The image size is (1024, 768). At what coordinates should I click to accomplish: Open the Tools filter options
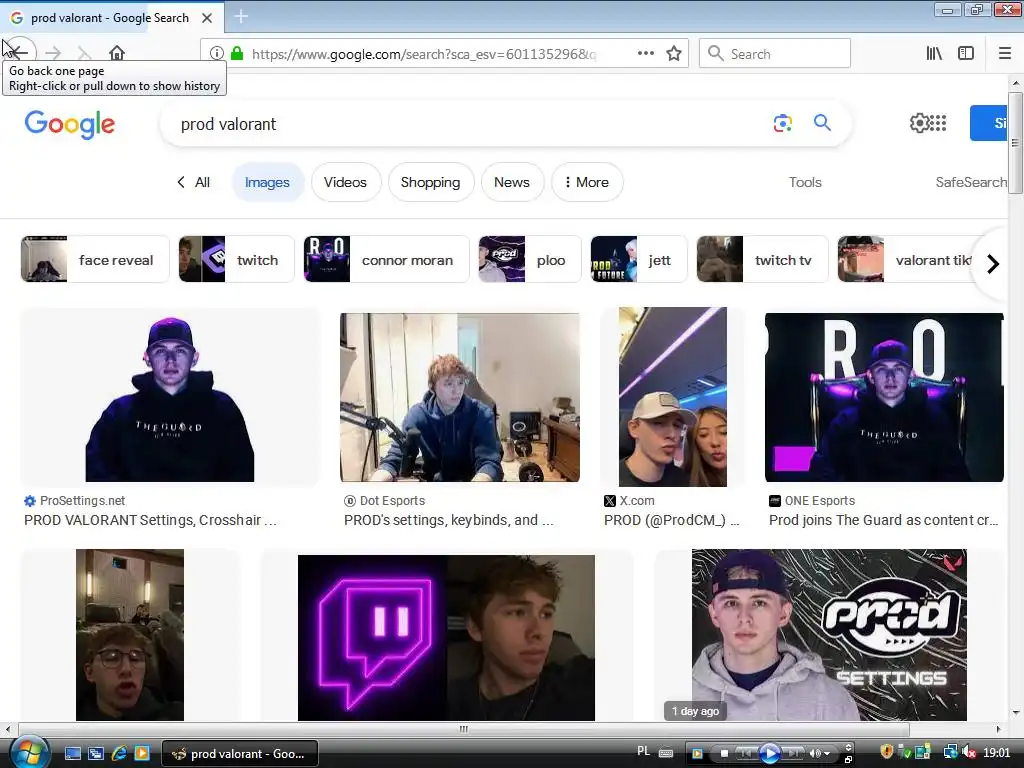pyautogui.click(x=805, y=182)
